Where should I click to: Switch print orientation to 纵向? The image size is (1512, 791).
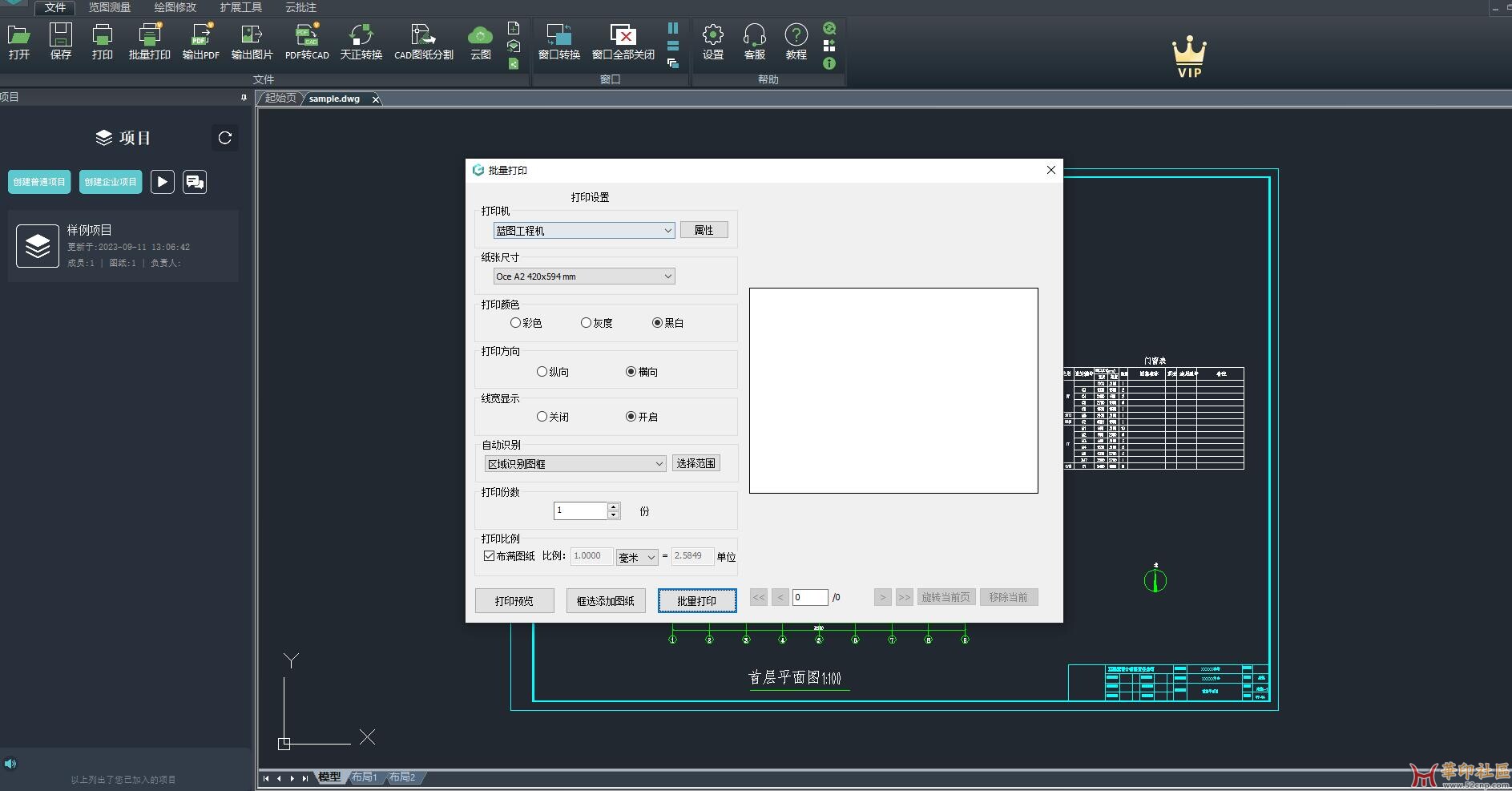[x=542, y=371]
